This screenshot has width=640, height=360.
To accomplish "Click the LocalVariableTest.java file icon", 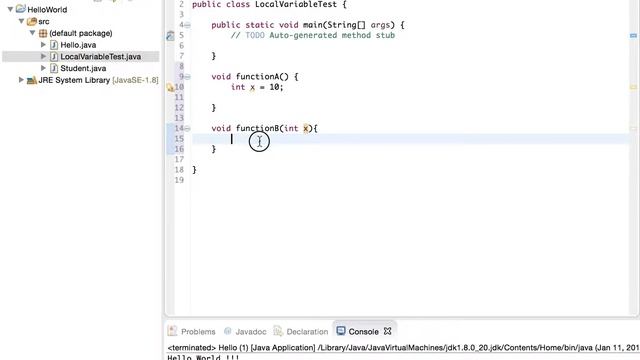I will (54, 56).
